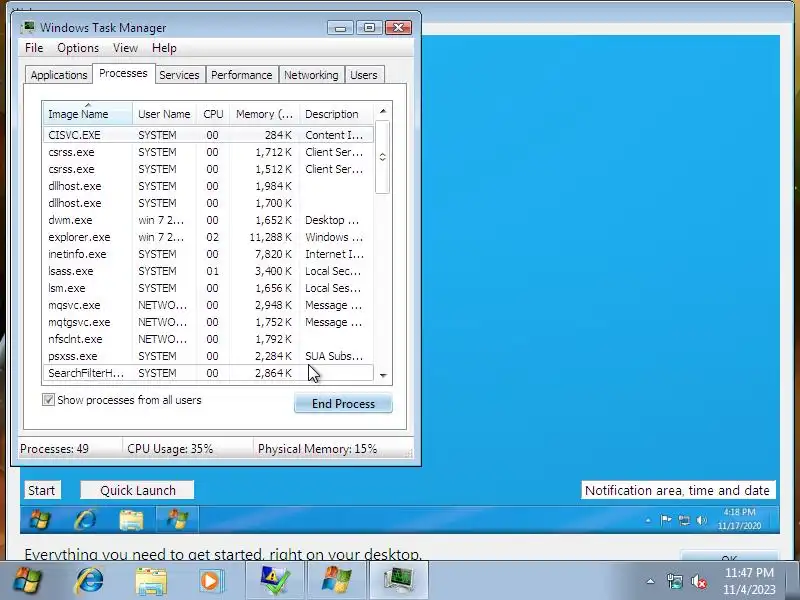Image resolution: width=800 pixels, height=600 pixels.
Task: Click Physical Memory: 15% in status bar
Action: click(x=317, y=449)
